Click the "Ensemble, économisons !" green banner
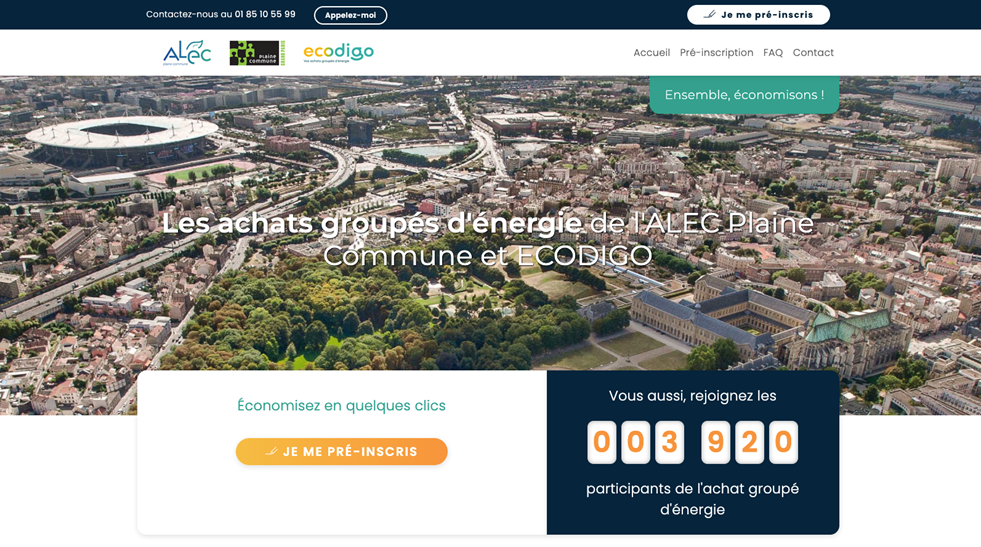 (x=744, y=95)
